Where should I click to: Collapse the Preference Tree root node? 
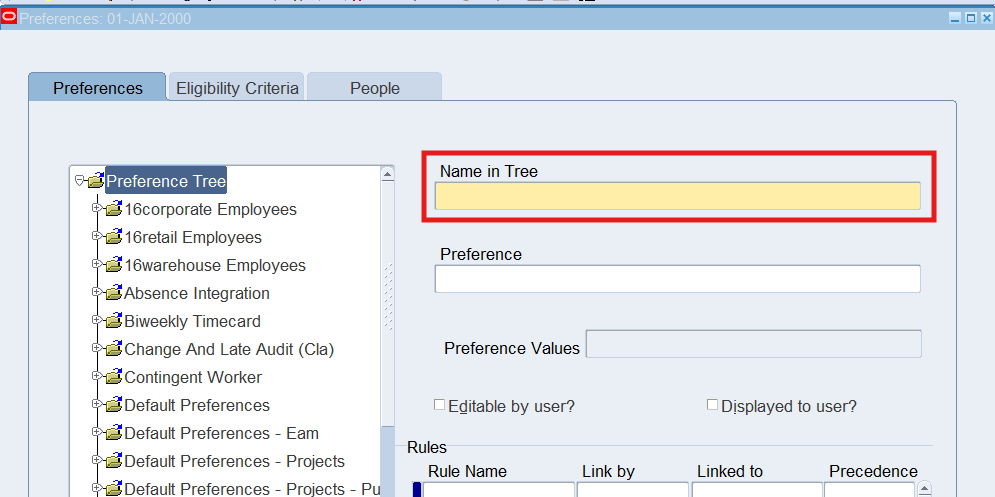point(80,181)
